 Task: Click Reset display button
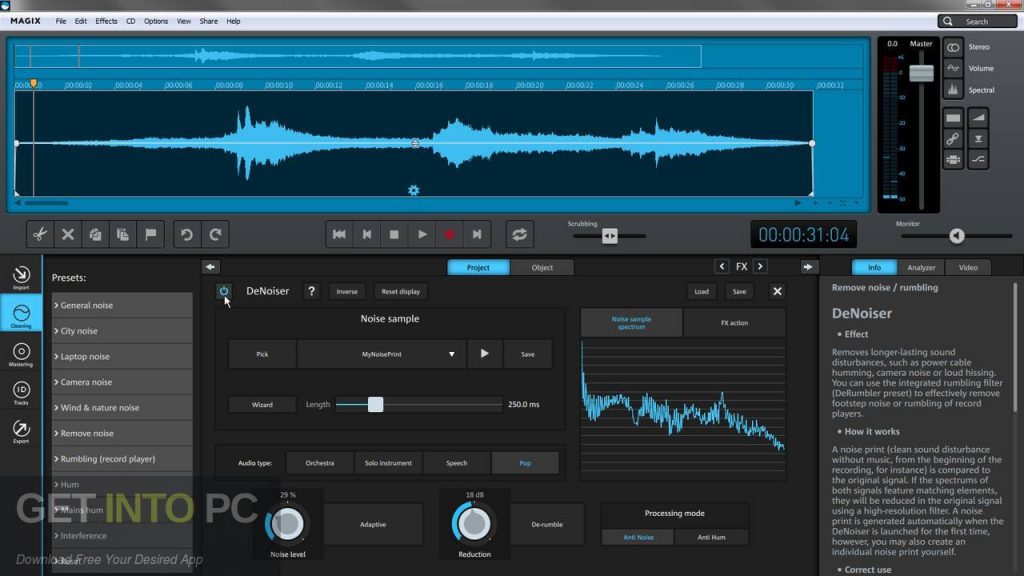tap(400, 291)
